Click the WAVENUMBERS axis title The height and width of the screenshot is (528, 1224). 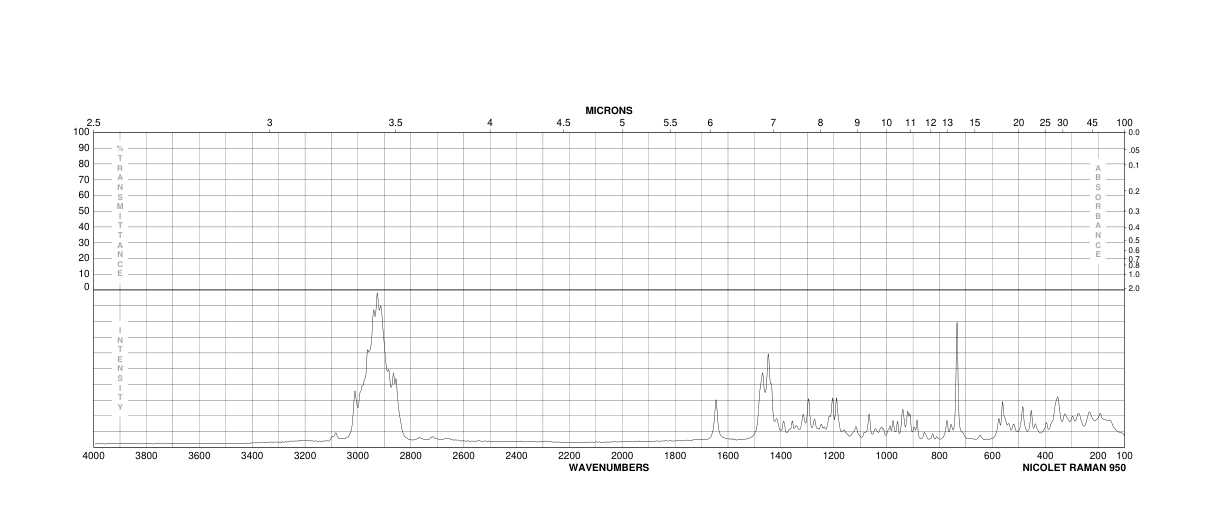(609, 467)
